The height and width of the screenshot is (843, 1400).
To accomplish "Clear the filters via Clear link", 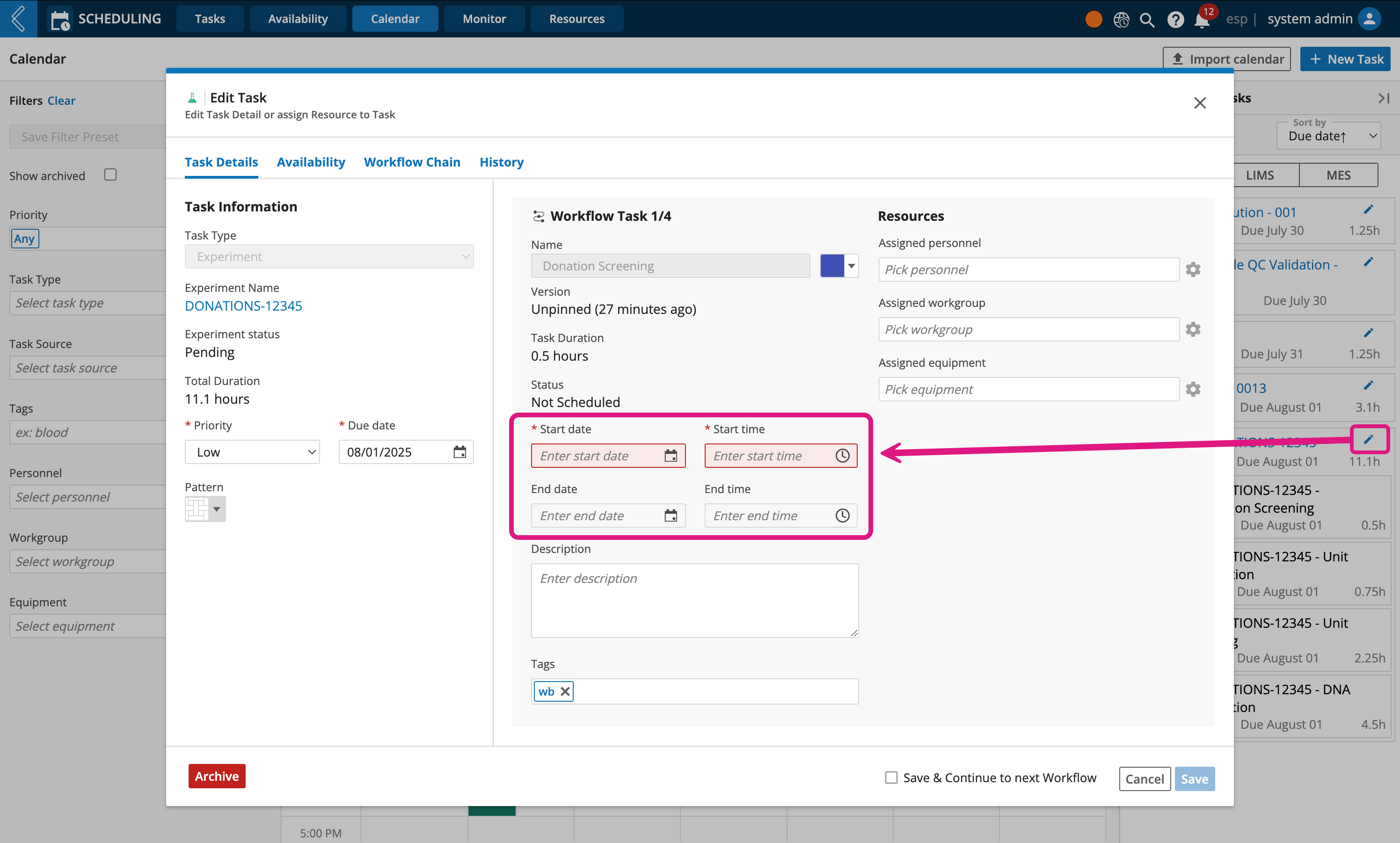I will pyautogui.click(x=61, y=101).
